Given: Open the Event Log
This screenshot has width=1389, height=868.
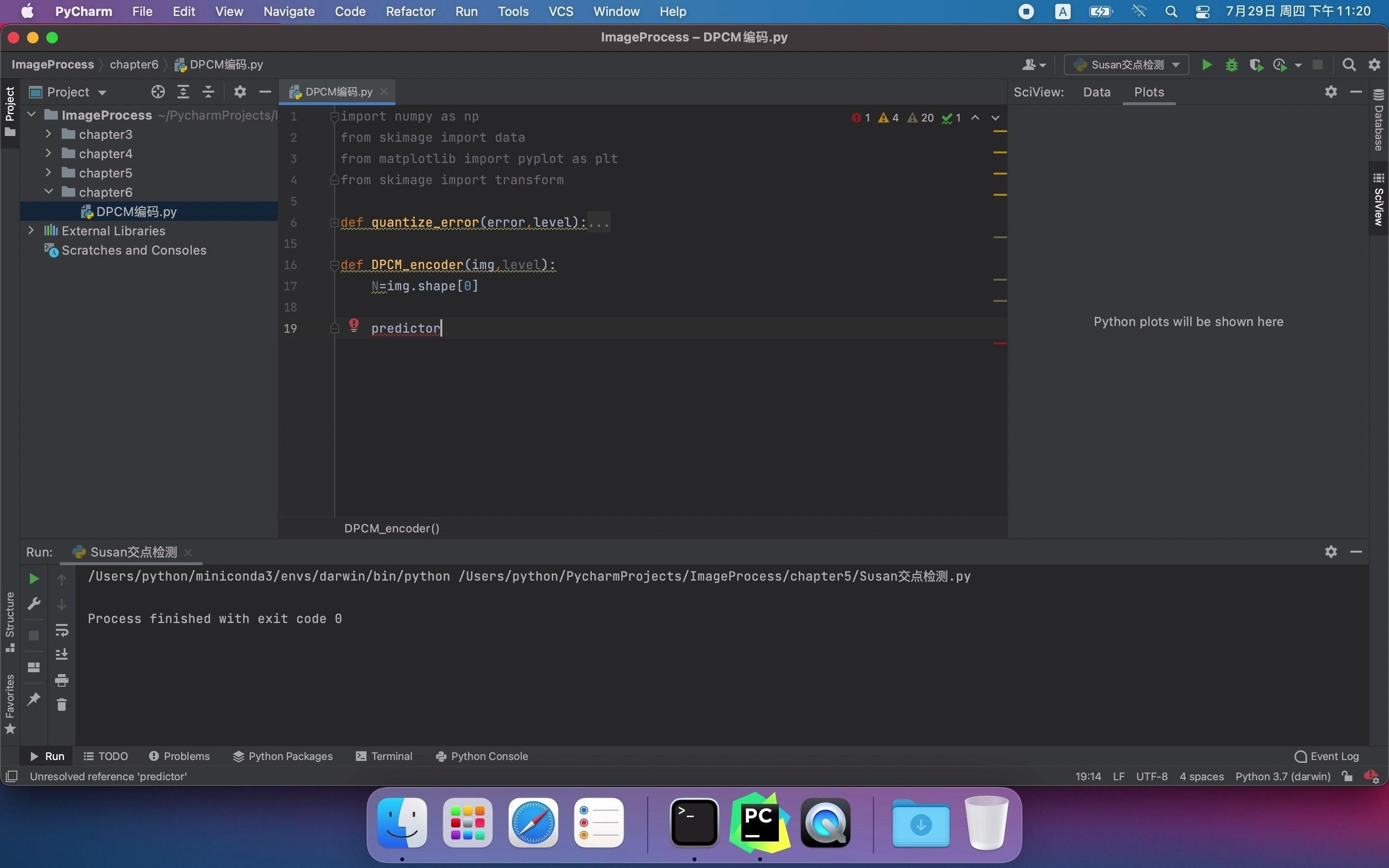Looking at the screenshot, I should pos(1326,756).
